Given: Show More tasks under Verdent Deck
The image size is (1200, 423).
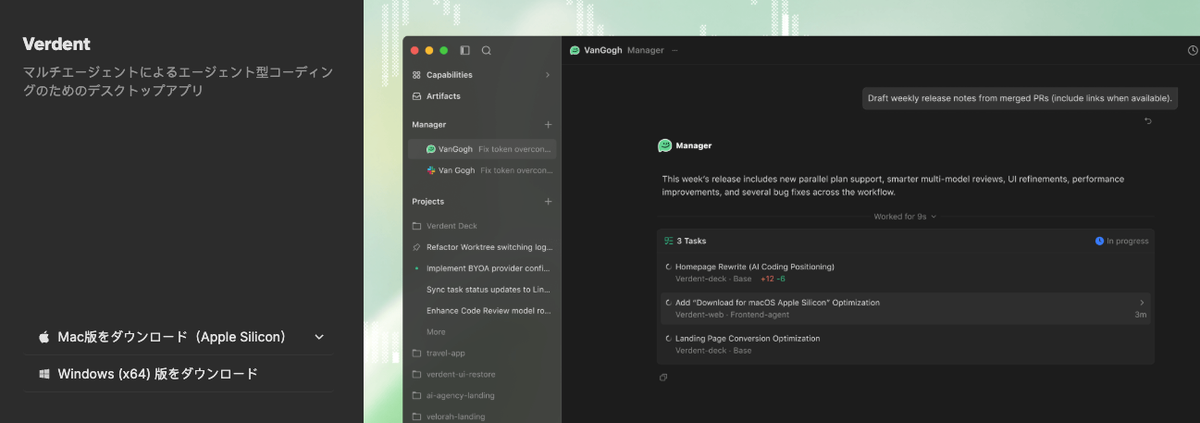Looking at the screenshot, I should (436, 331).
